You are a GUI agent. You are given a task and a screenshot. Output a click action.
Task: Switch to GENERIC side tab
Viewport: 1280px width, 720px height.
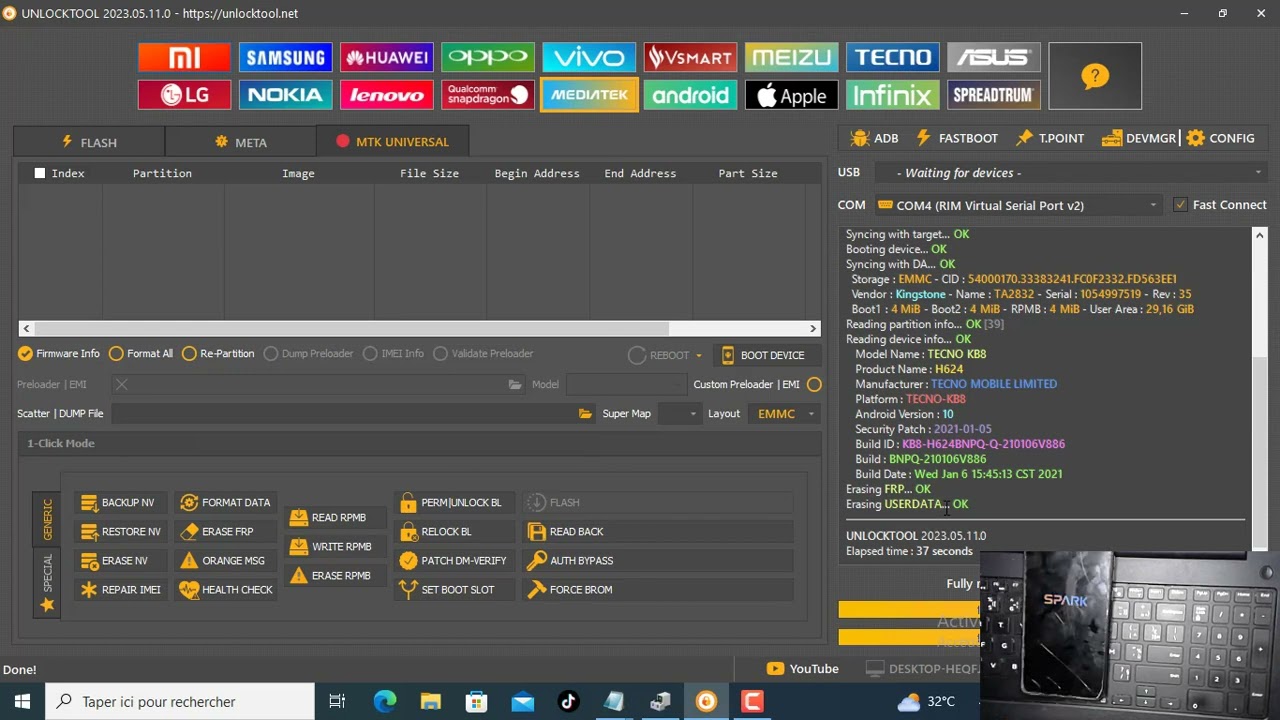coord(47,519)
